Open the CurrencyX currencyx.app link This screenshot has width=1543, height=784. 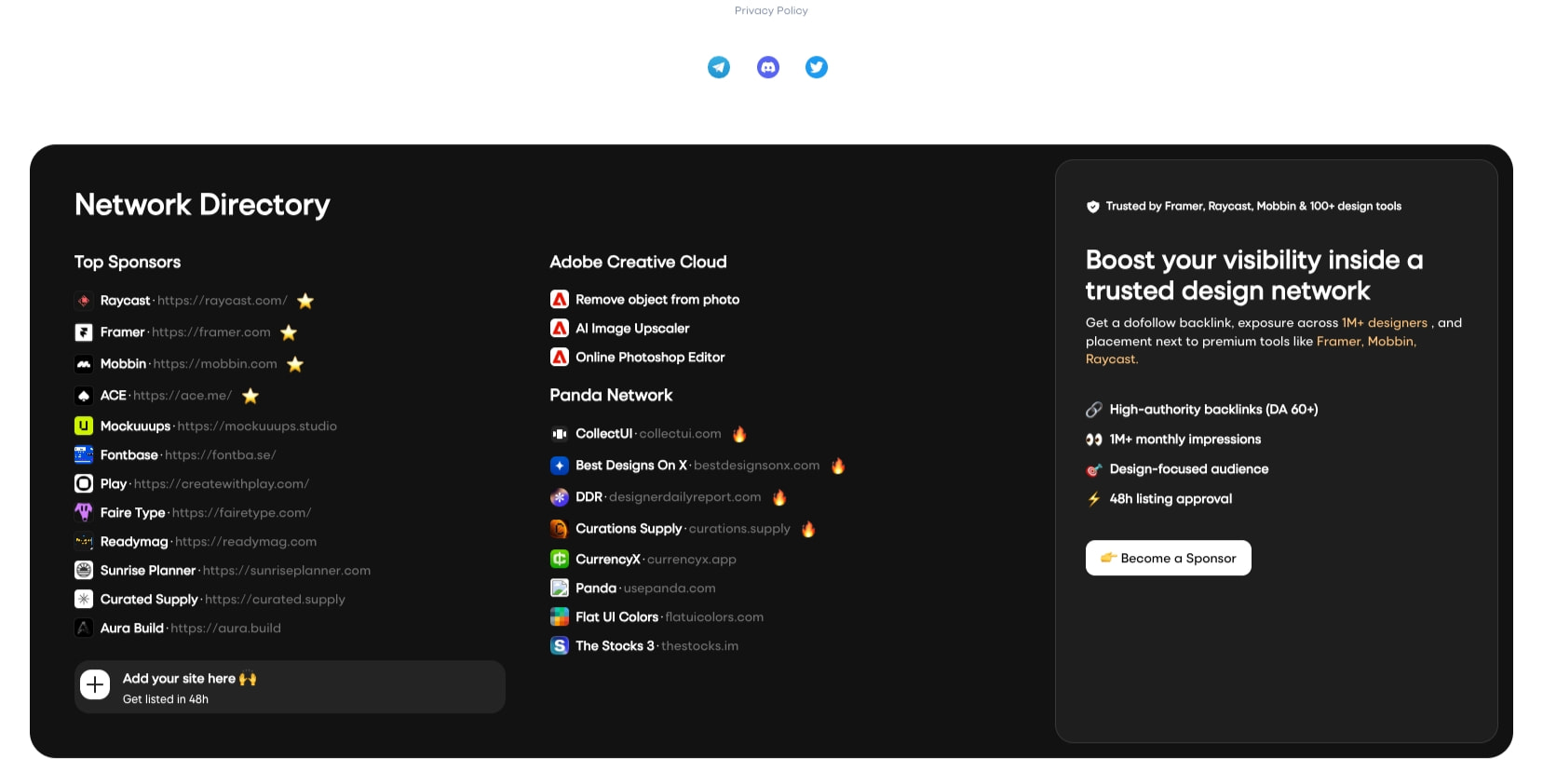[x=656, y=559]
